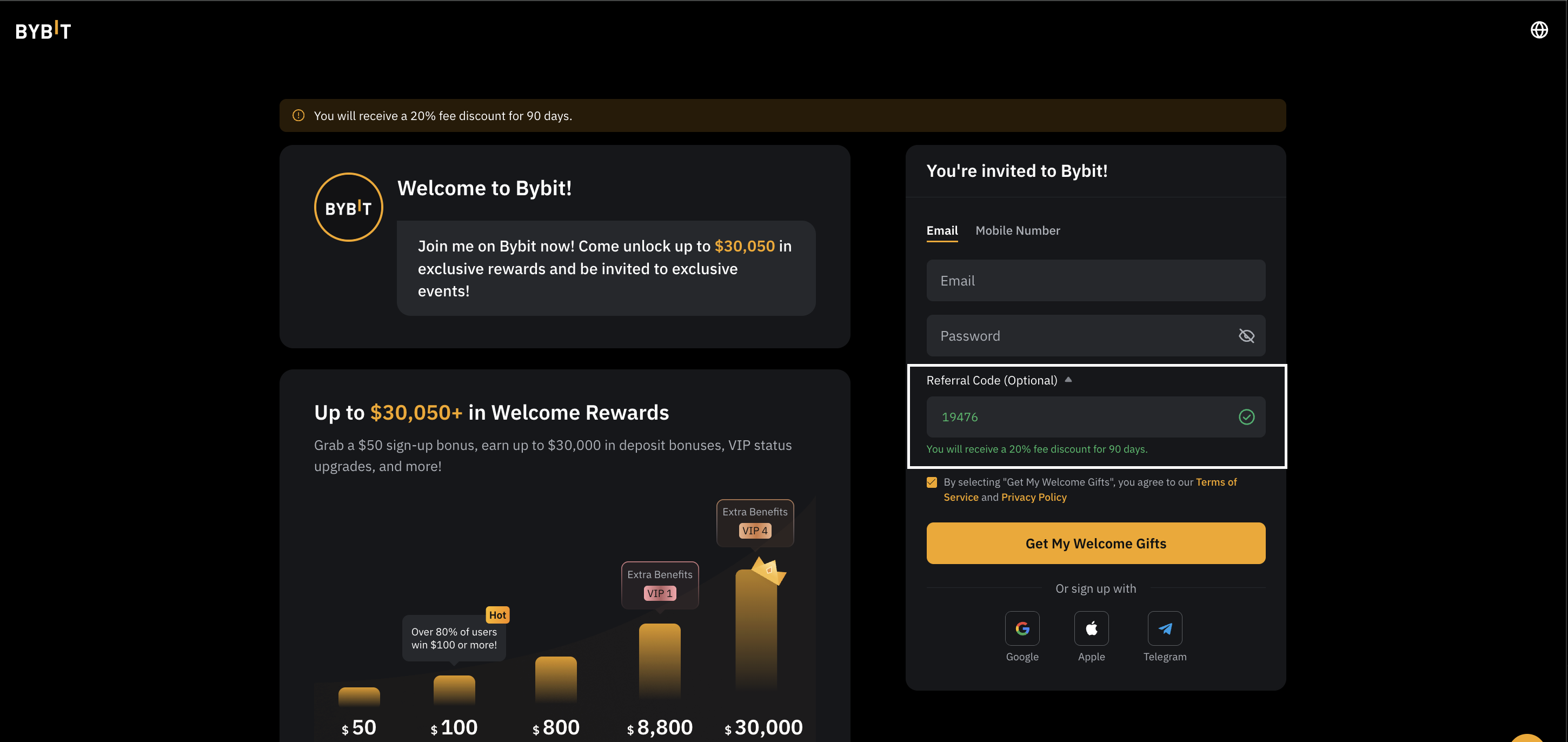This screenshot has height=742, width=1568.
Task: Open the Privacy Policy link
Action: 1034,498
